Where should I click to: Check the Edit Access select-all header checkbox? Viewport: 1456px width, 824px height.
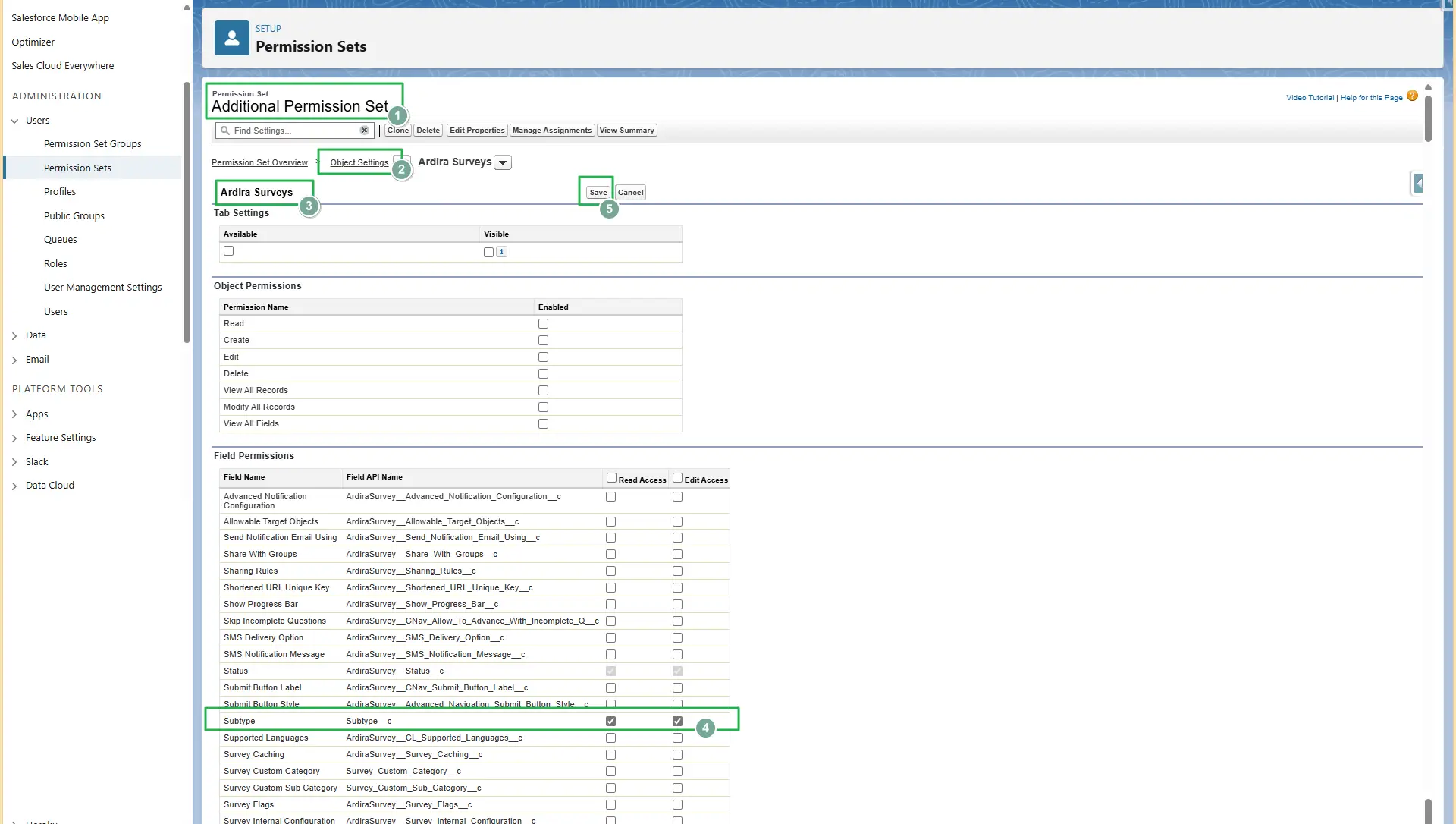pyautogui.click(x=677, y=478)
